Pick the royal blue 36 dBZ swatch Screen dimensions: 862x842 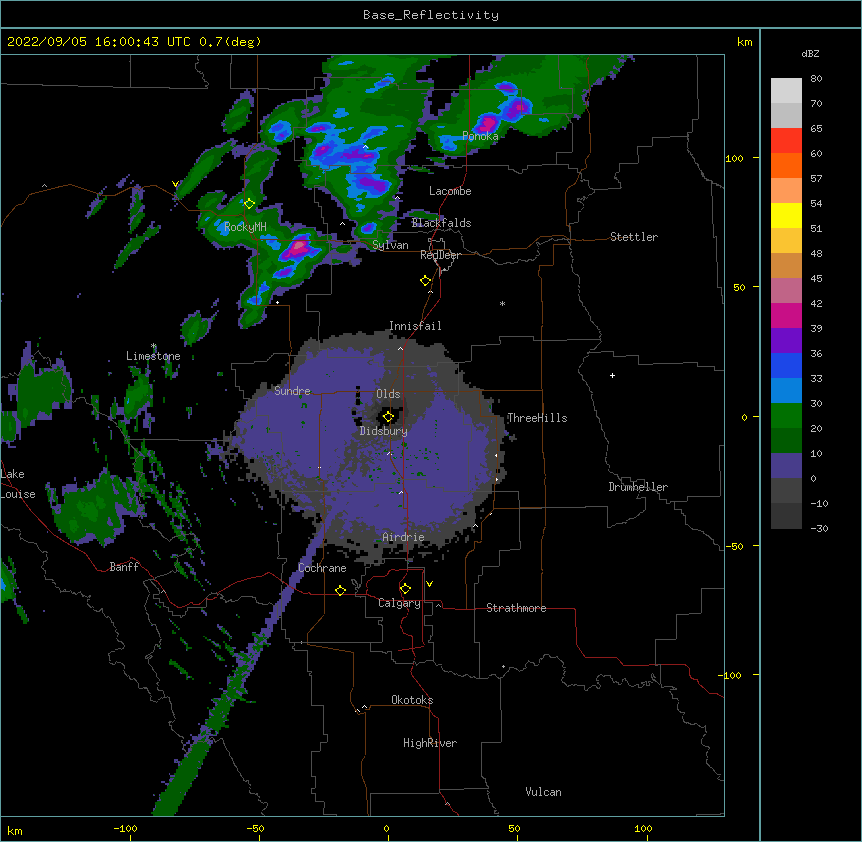click(786, 365)
